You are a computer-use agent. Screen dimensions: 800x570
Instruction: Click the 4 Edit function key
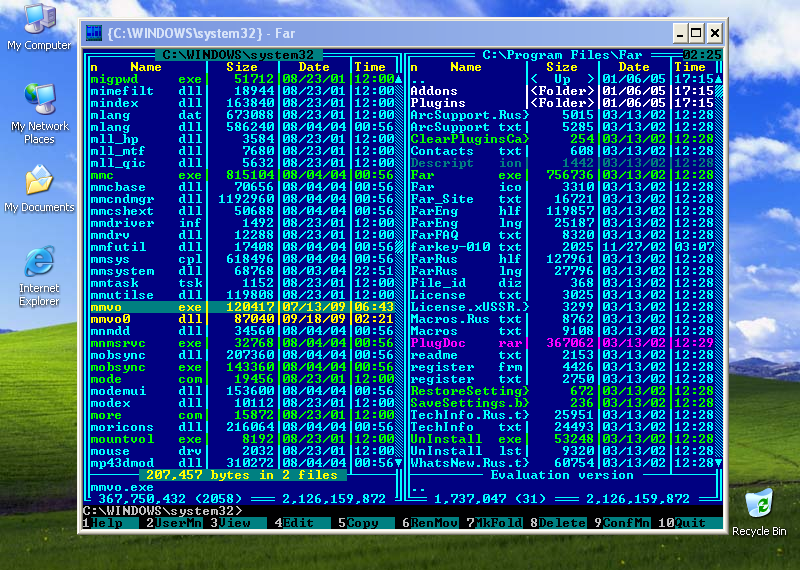click(302, 523)
